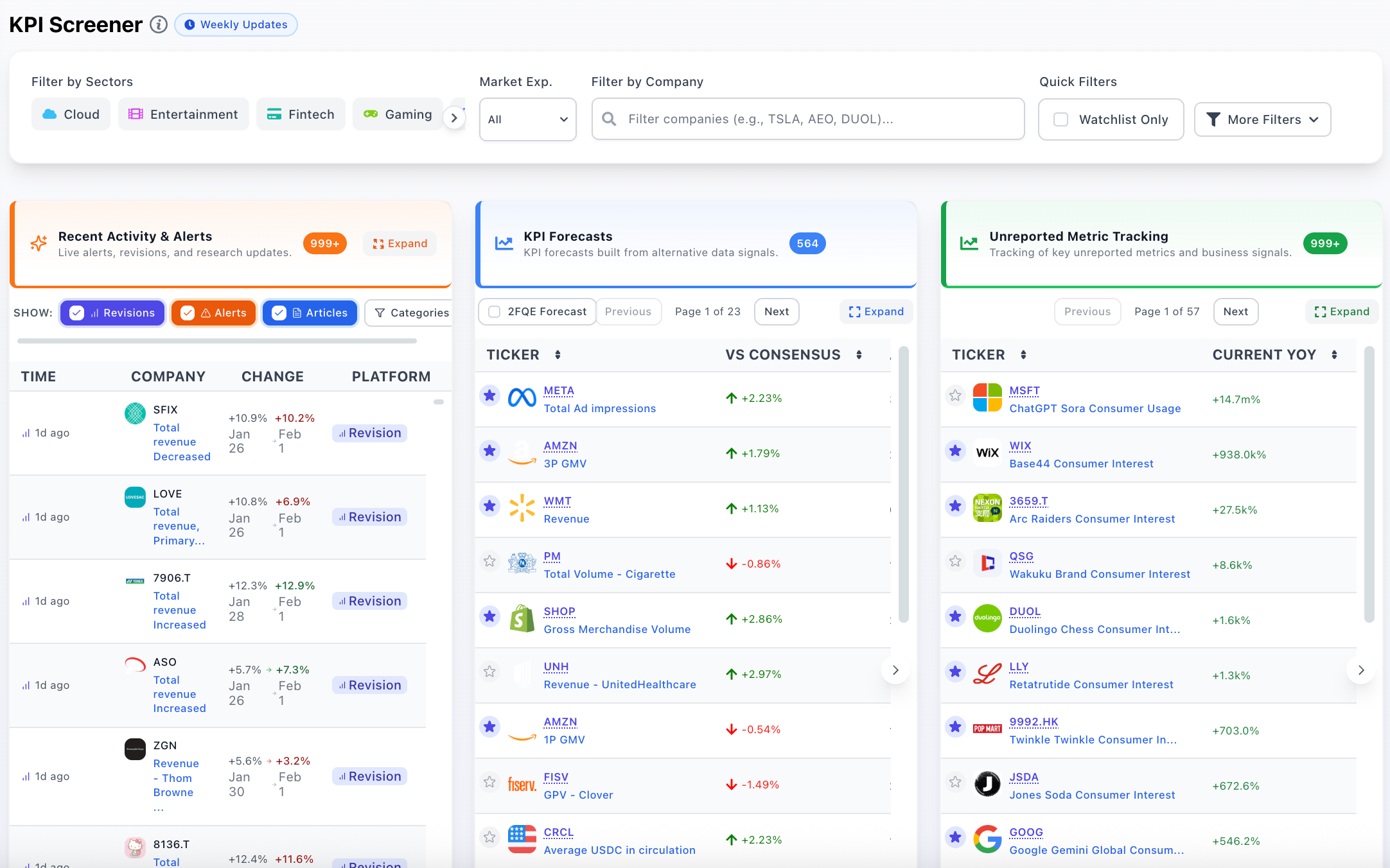Open the AMZN 3P GMV ticker link
The height and width of the screenshot is (868, 1390).
click(560, 446)
